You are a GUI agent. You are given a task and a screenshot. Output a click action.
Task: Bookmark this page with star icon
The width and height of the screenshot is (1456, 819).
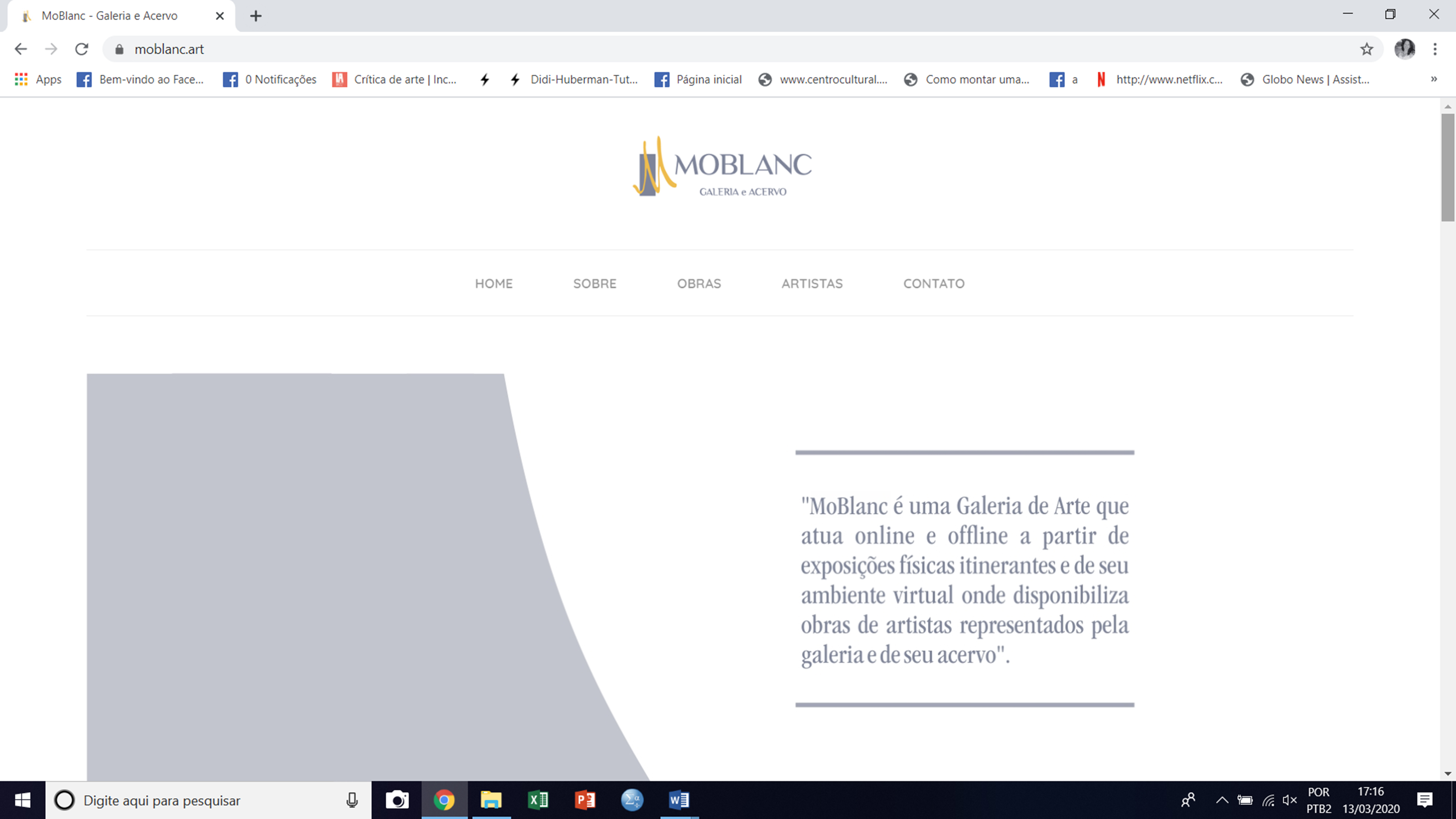coord(1366,49)
